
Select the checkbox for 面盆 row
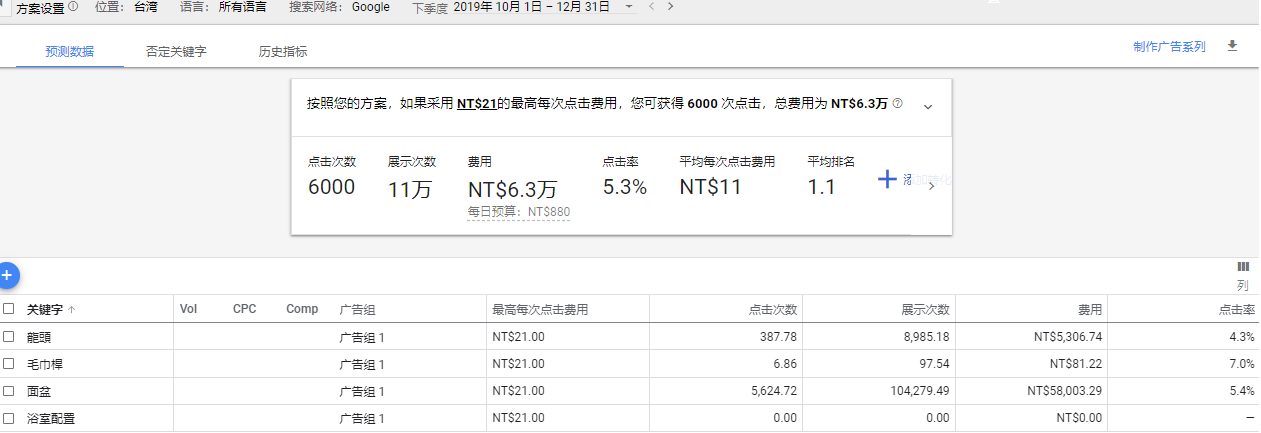[9, 391]
